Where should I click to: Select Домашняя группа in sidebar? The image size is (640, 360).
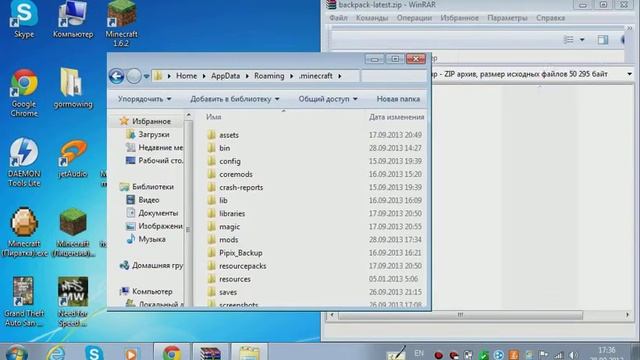coord(151,265)
